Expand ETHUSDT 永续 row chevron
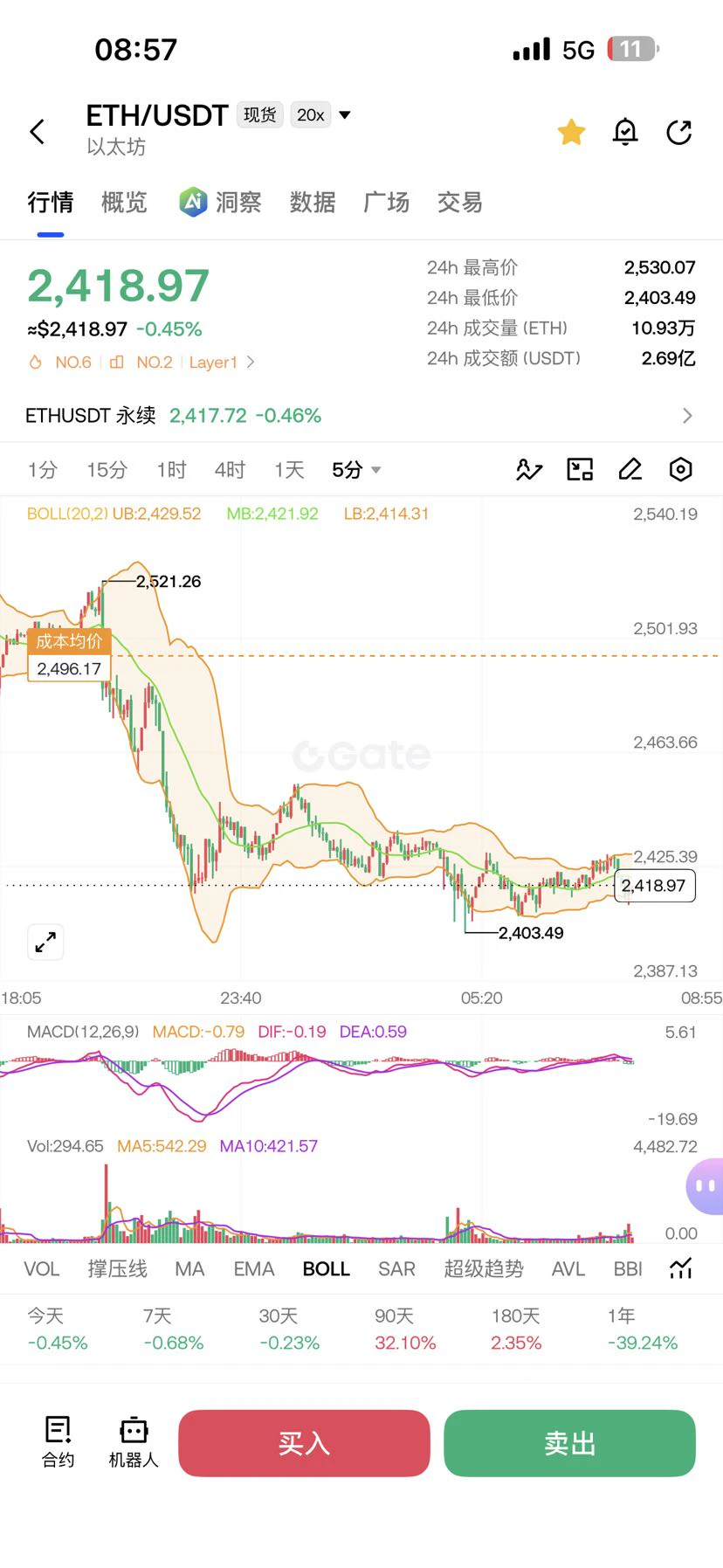This screenshot has height=1568, width=723. pos(687,416)
